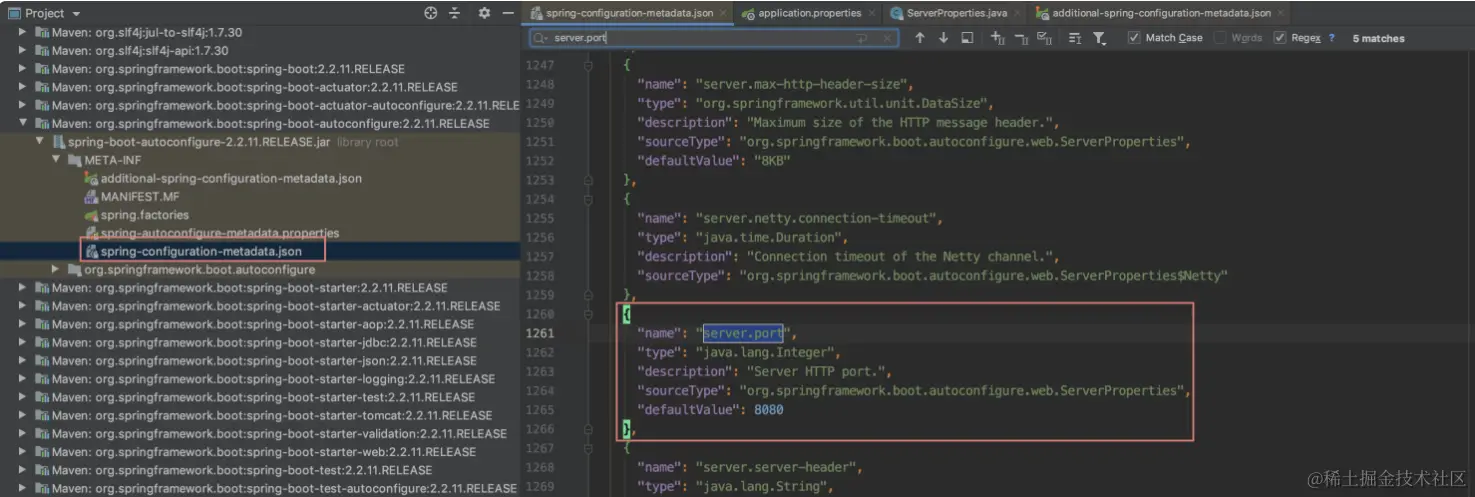Select additional-spring-configuration-metadata.json in tree
Image resolution: width=1475 pixels, height=497 pixels.
(231, 178)
